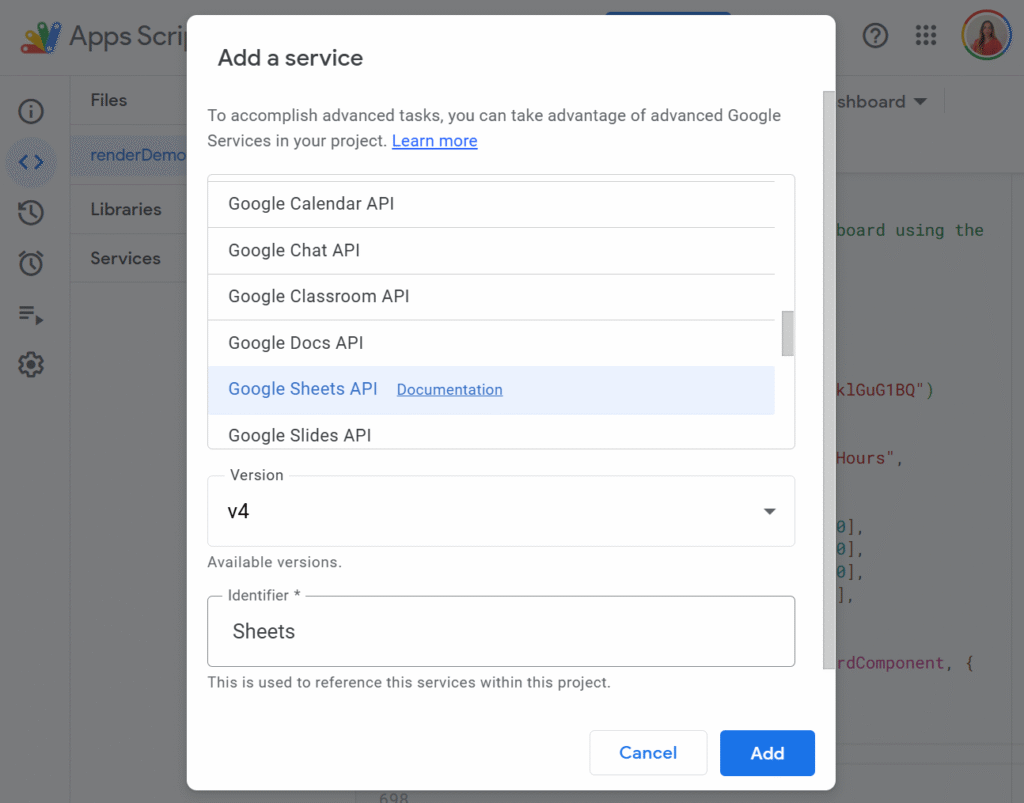
Task: Click the Help question mark icon
Action: tap(875, 36)
